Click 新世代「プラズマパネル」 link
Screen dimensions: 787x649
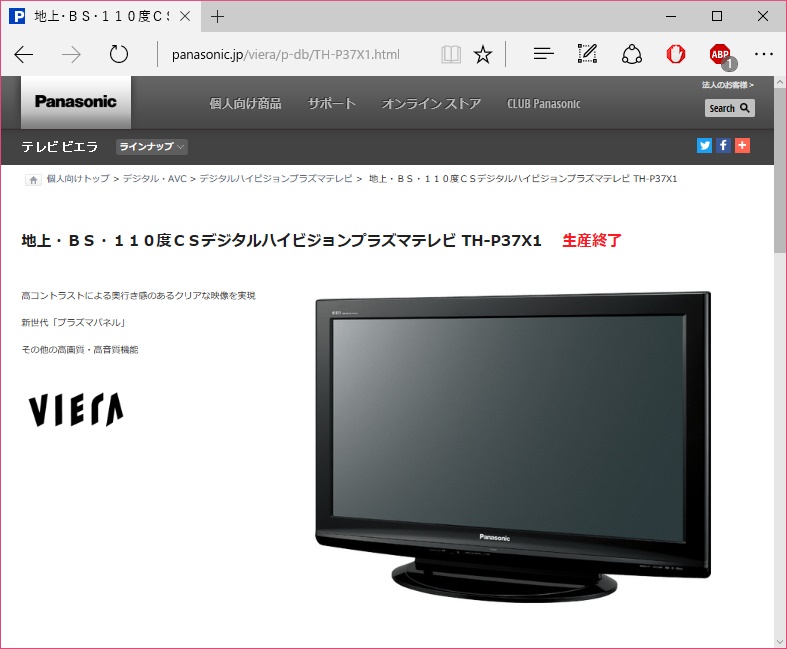(73, 322)
